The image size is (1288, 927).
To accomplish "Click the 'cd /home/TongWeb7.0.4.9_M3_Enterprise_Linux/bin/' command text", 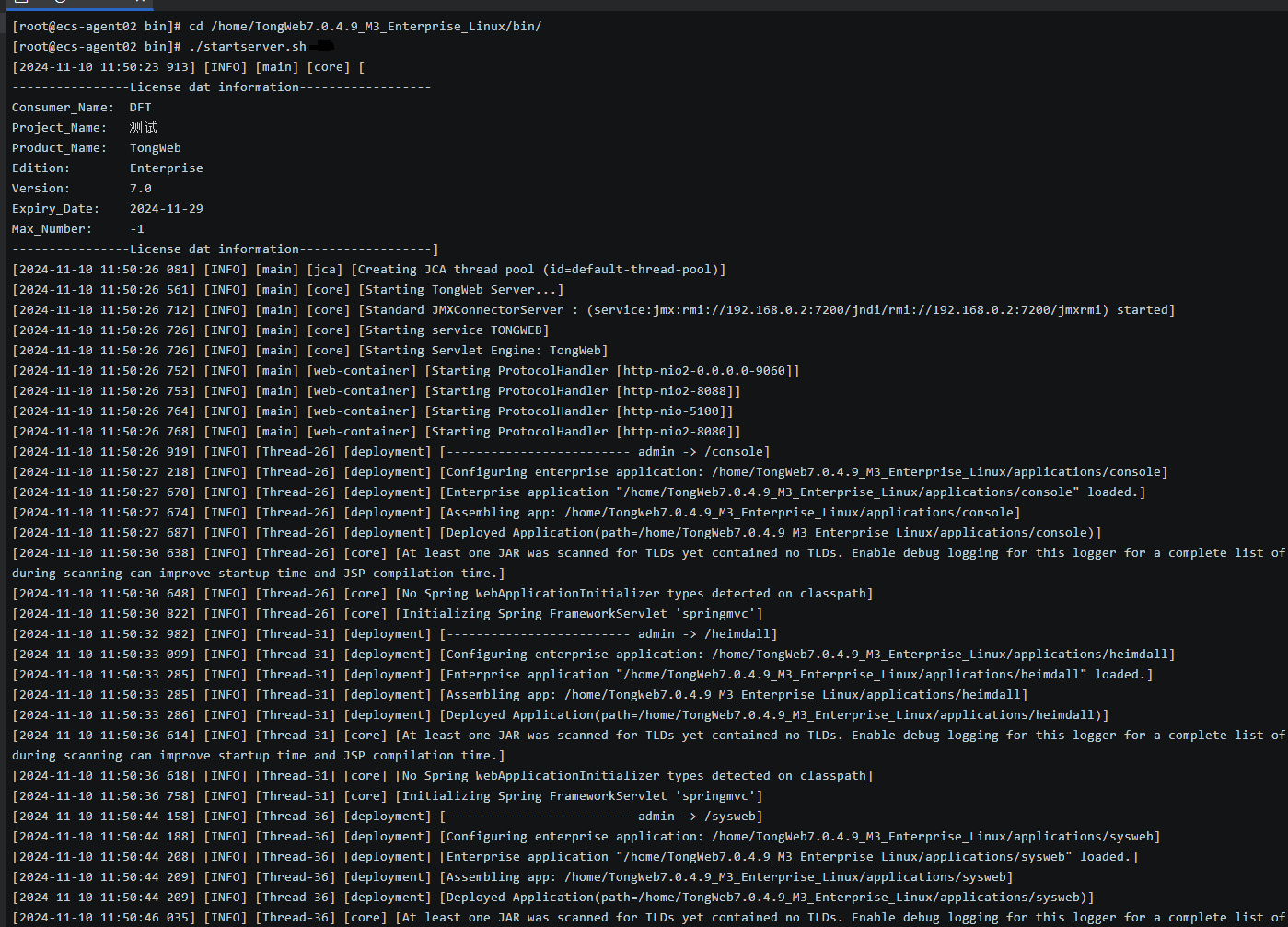I will click(x=366, y=26).
